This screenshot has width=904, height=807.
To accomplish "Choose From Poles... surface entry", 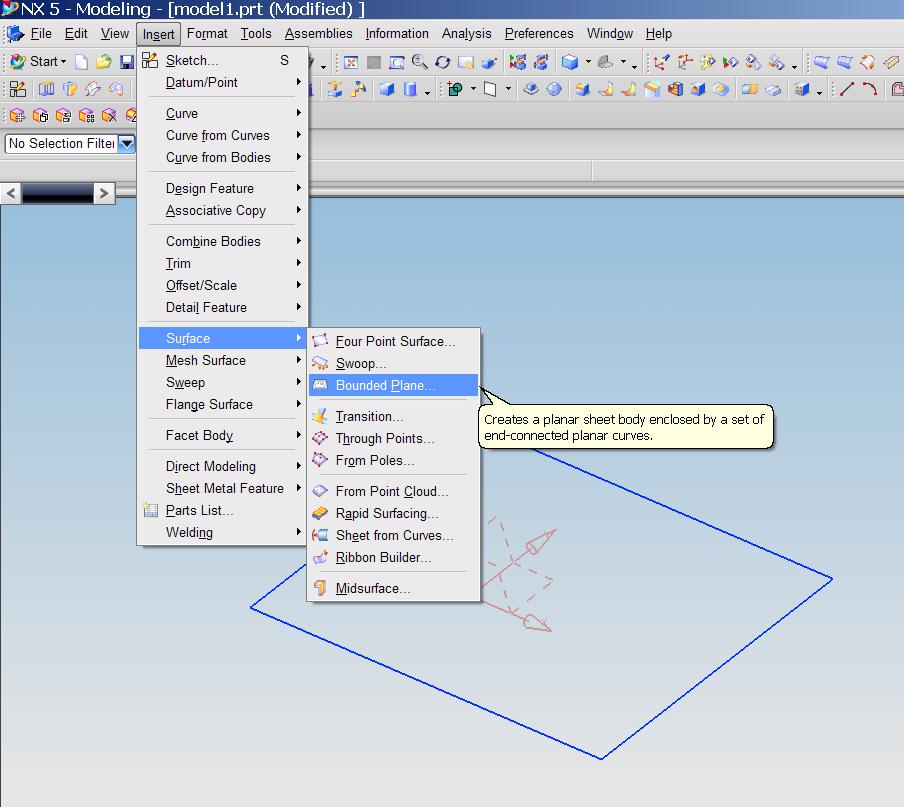I will coord(393,461).
